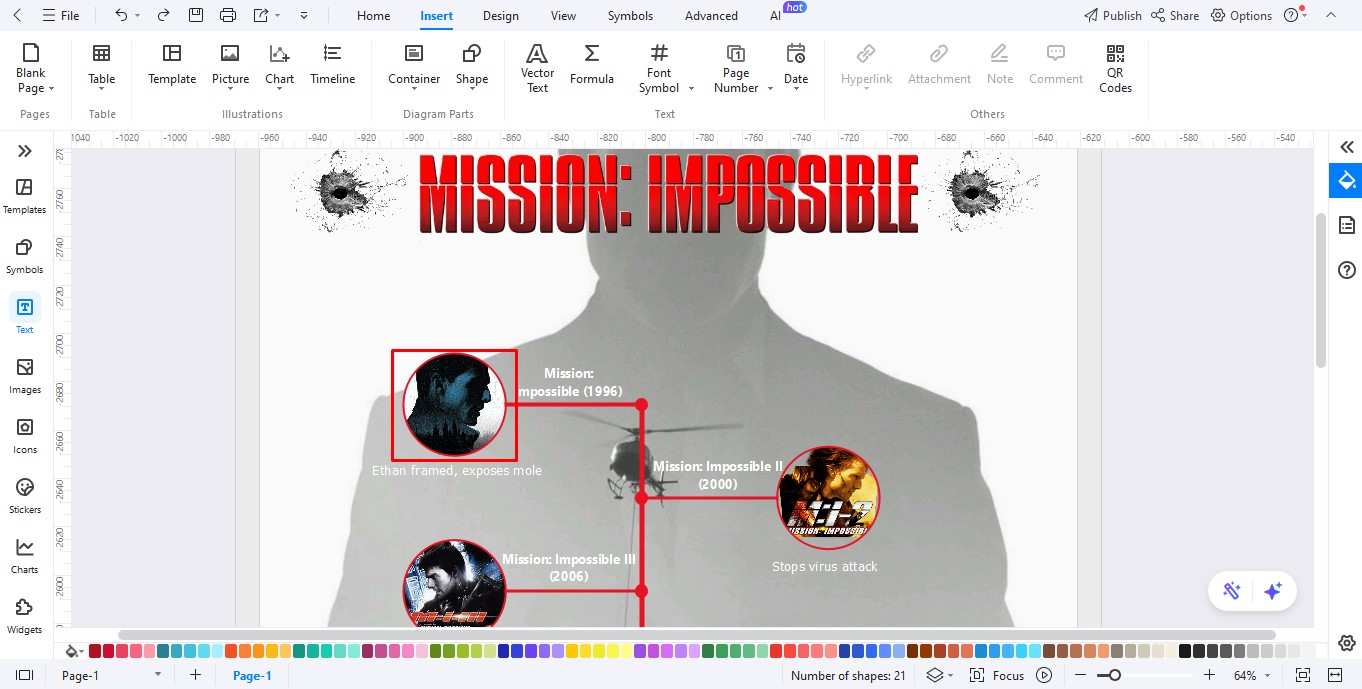
Task: Open the Charts sidebar panel
Action: (x=25, y=556)
